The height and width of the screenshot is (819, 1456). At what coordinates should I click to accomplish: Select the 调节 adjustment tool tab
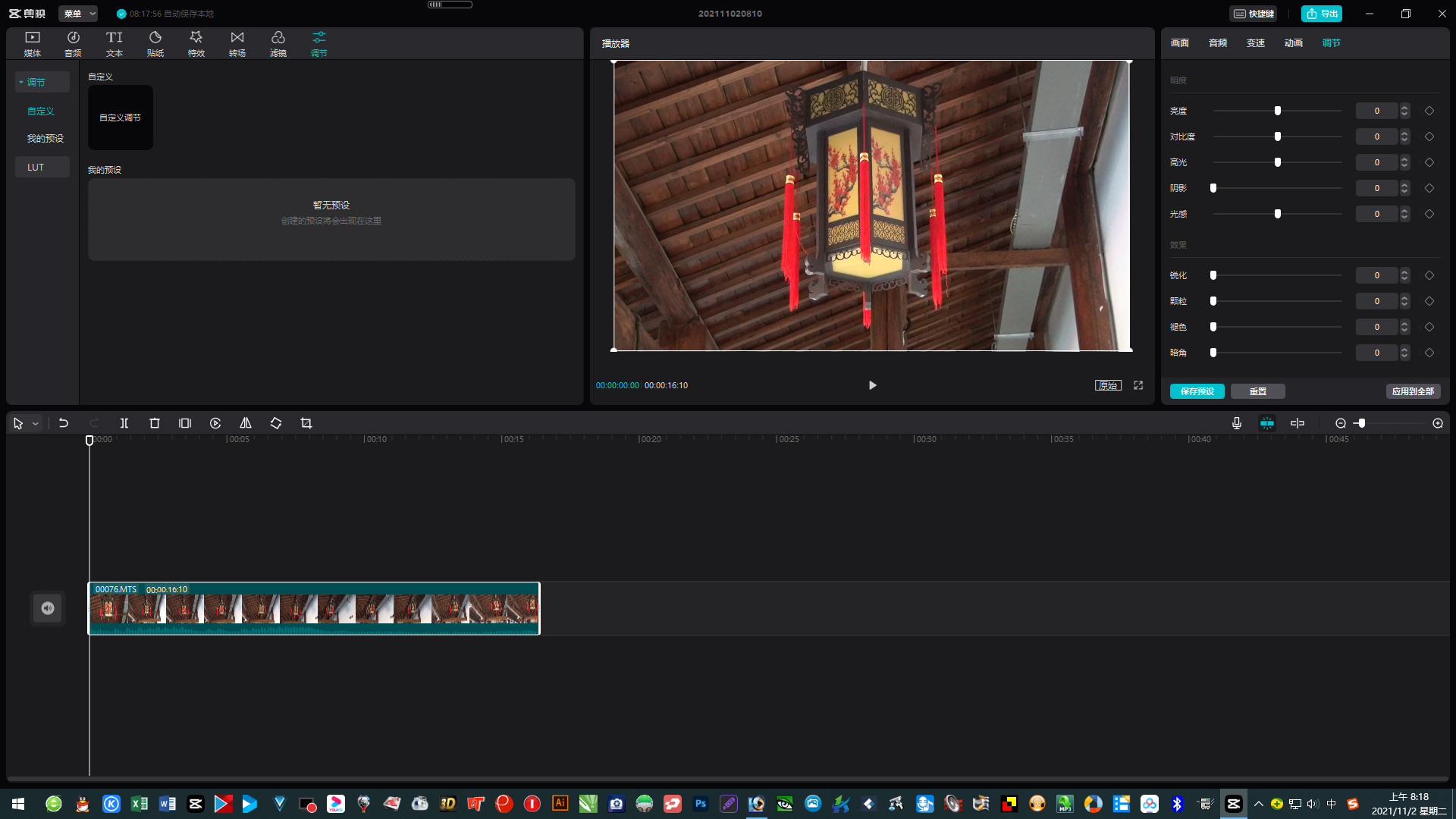pyautogui.click(x=319, y=44)
